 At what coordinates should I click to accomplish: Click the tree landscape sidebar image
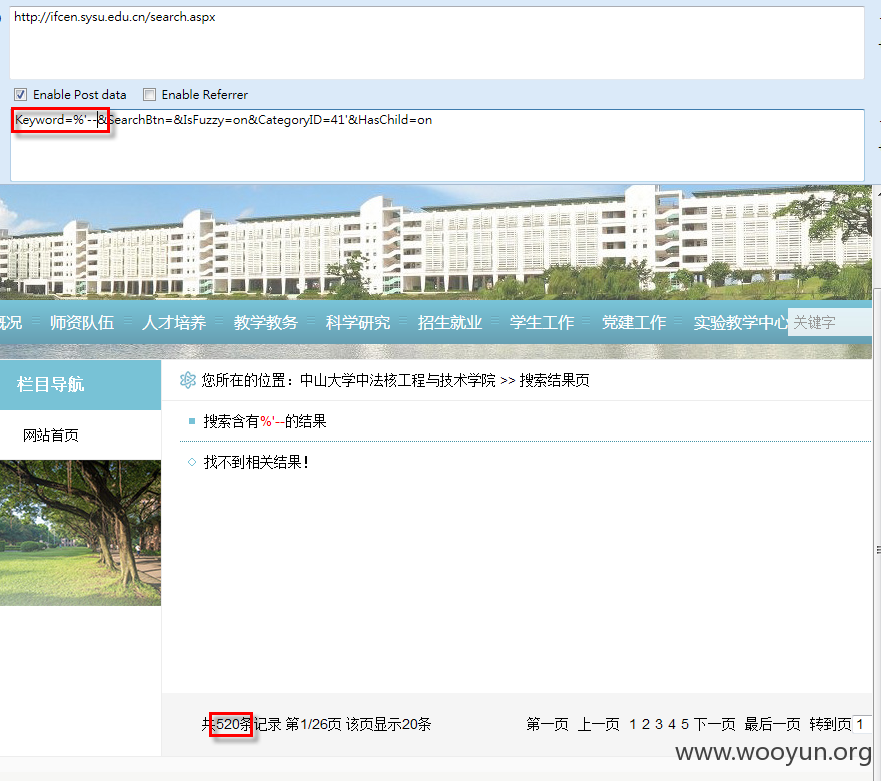point(80,533)
